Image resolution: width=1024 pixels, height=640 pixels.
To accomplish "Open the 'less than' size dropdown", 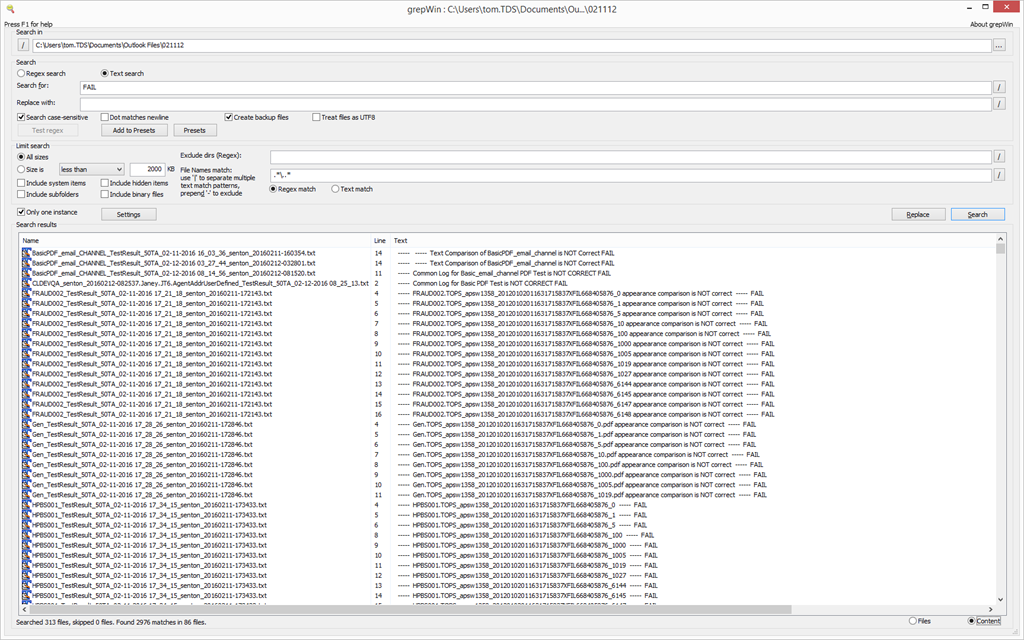I will [92, 170].
